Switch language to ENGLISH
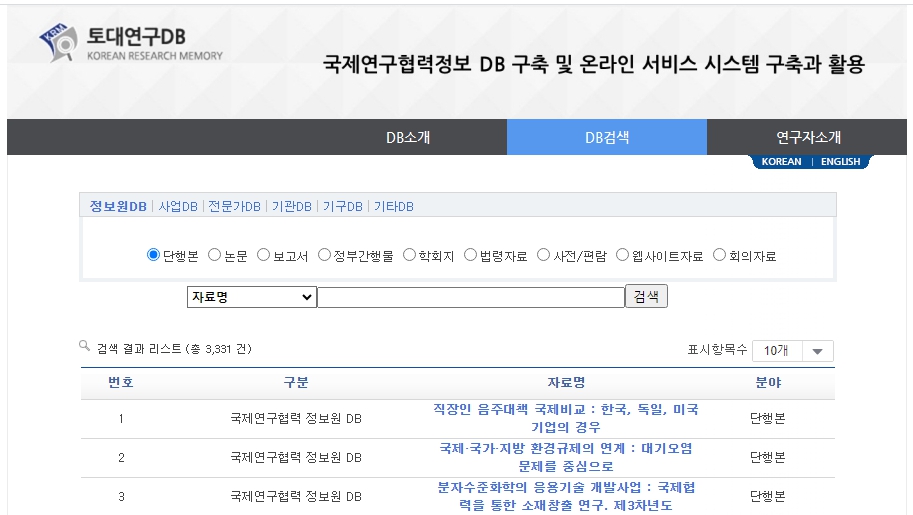913x515 pixels. pyautogui.click(x=840, y=162)
